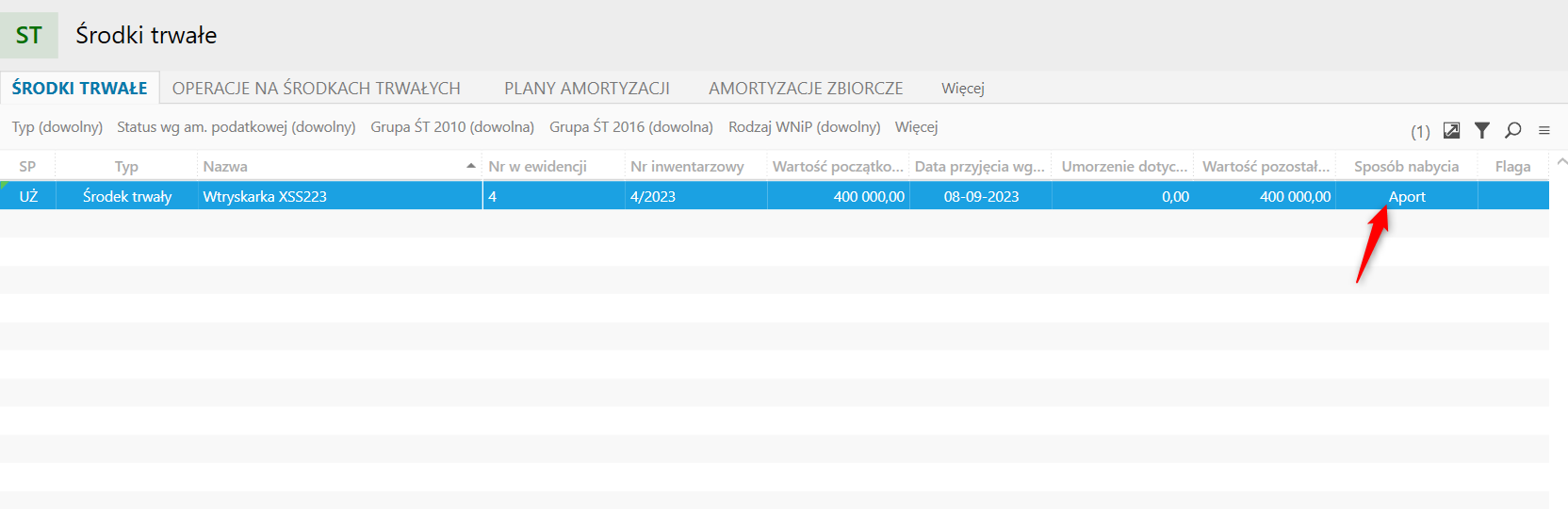The height and width of the screenshot is (509, 1568).
Task: Click the Środki trwałe window title
Action: click(146, 35)
